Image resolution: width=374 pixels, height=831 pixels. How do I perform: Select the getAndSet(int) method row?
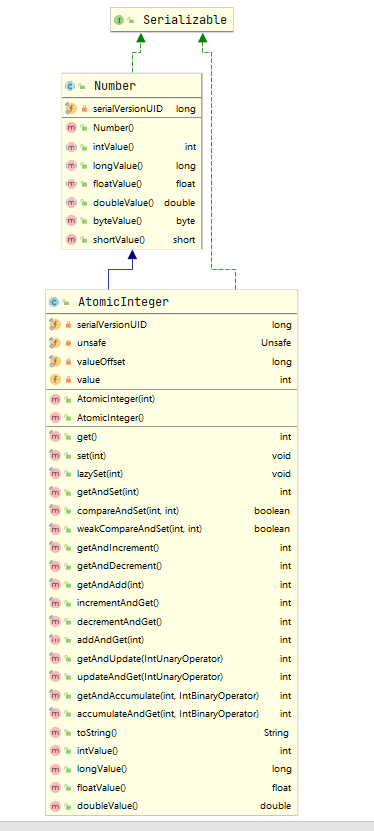pyautogui.click(x=172, y=492)
